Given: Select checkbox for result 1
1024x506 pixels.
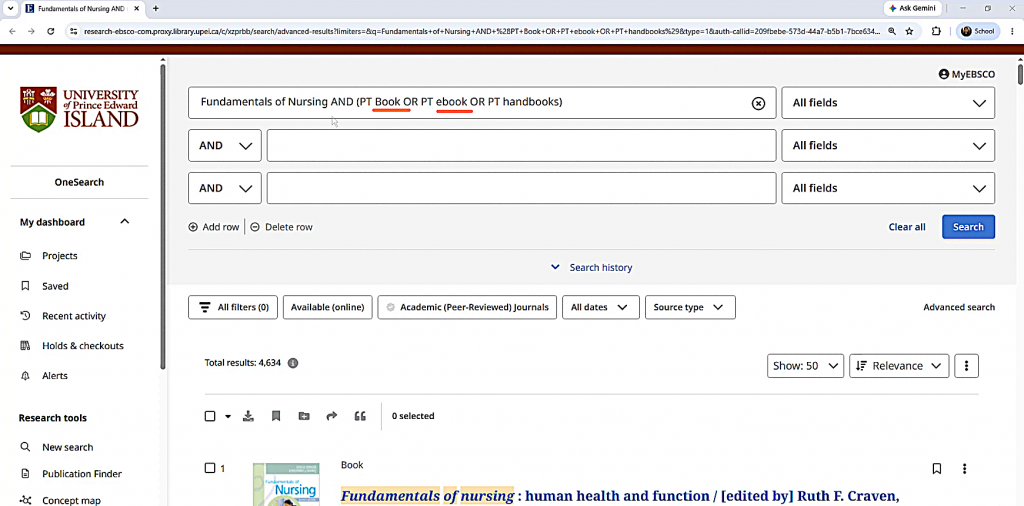Looking at the screenshot, I should (210, 467).
